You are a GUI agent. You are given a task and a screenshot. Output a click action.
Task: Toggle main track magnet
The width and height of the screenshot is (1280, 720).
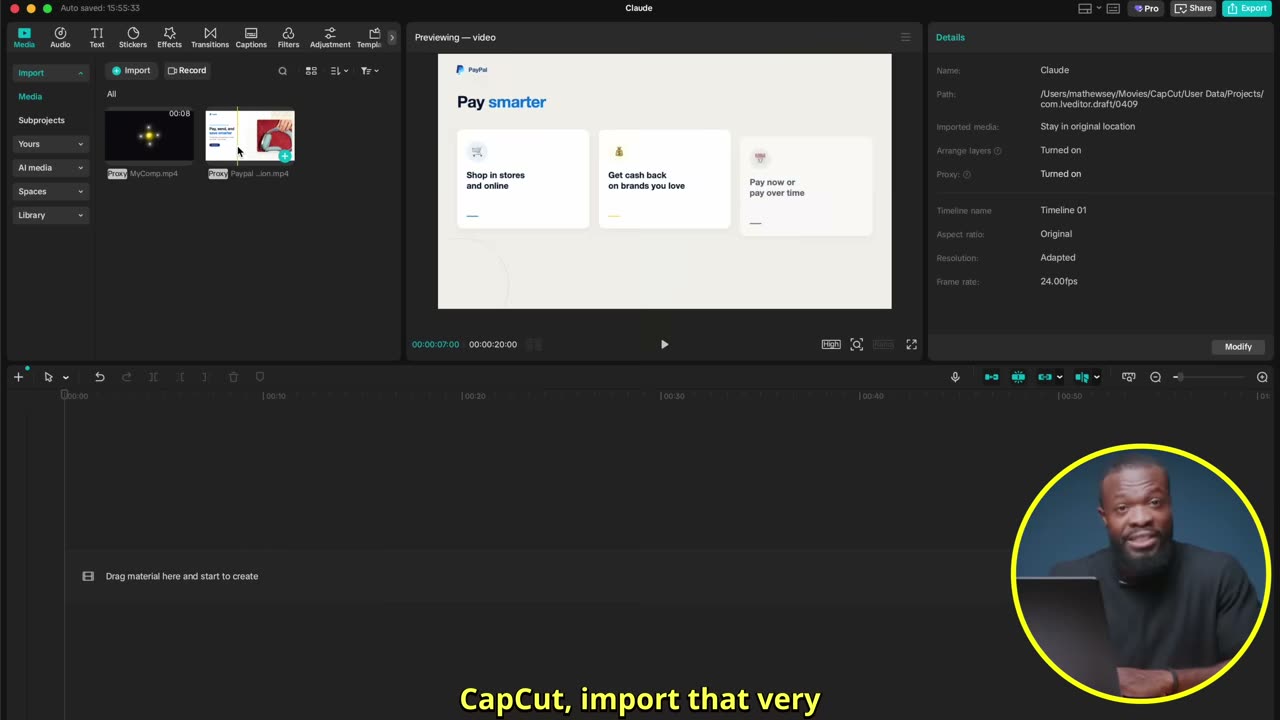point(992,377)
